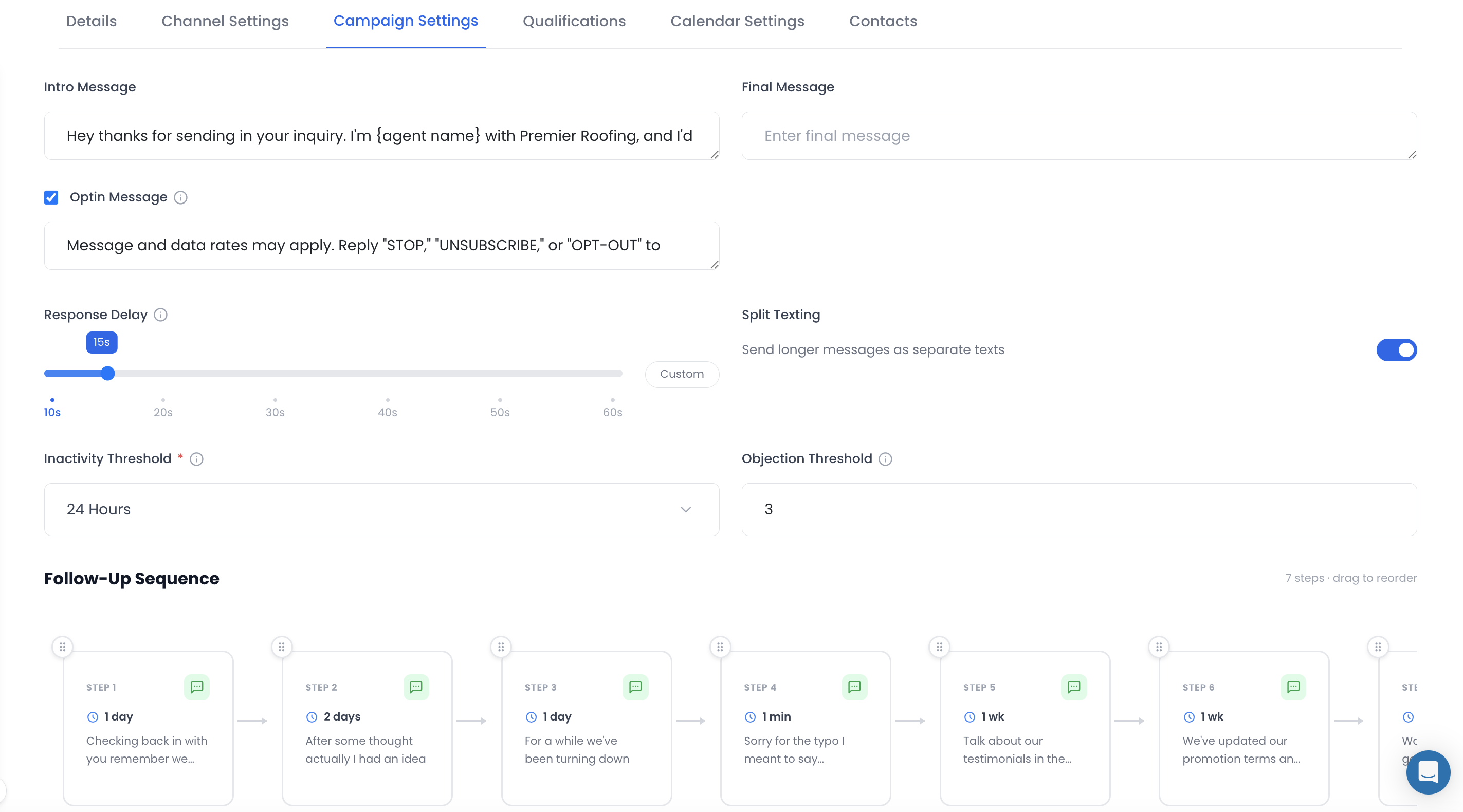Click the Inactivity Threshold info icon
This screenshot has height=812, width=1463.
(196, 459)
